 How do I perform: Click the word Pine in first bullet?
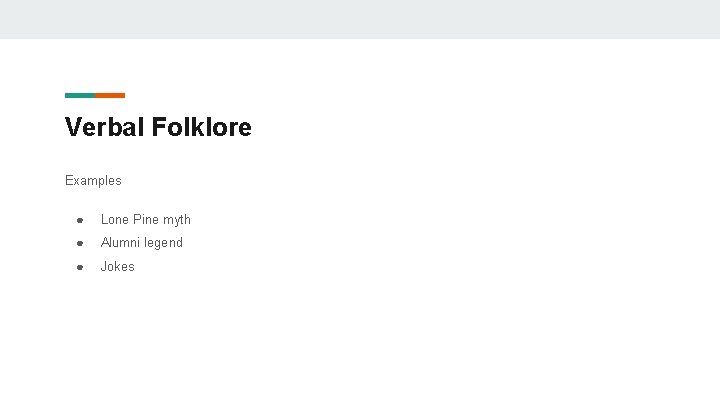coord(146,220)
